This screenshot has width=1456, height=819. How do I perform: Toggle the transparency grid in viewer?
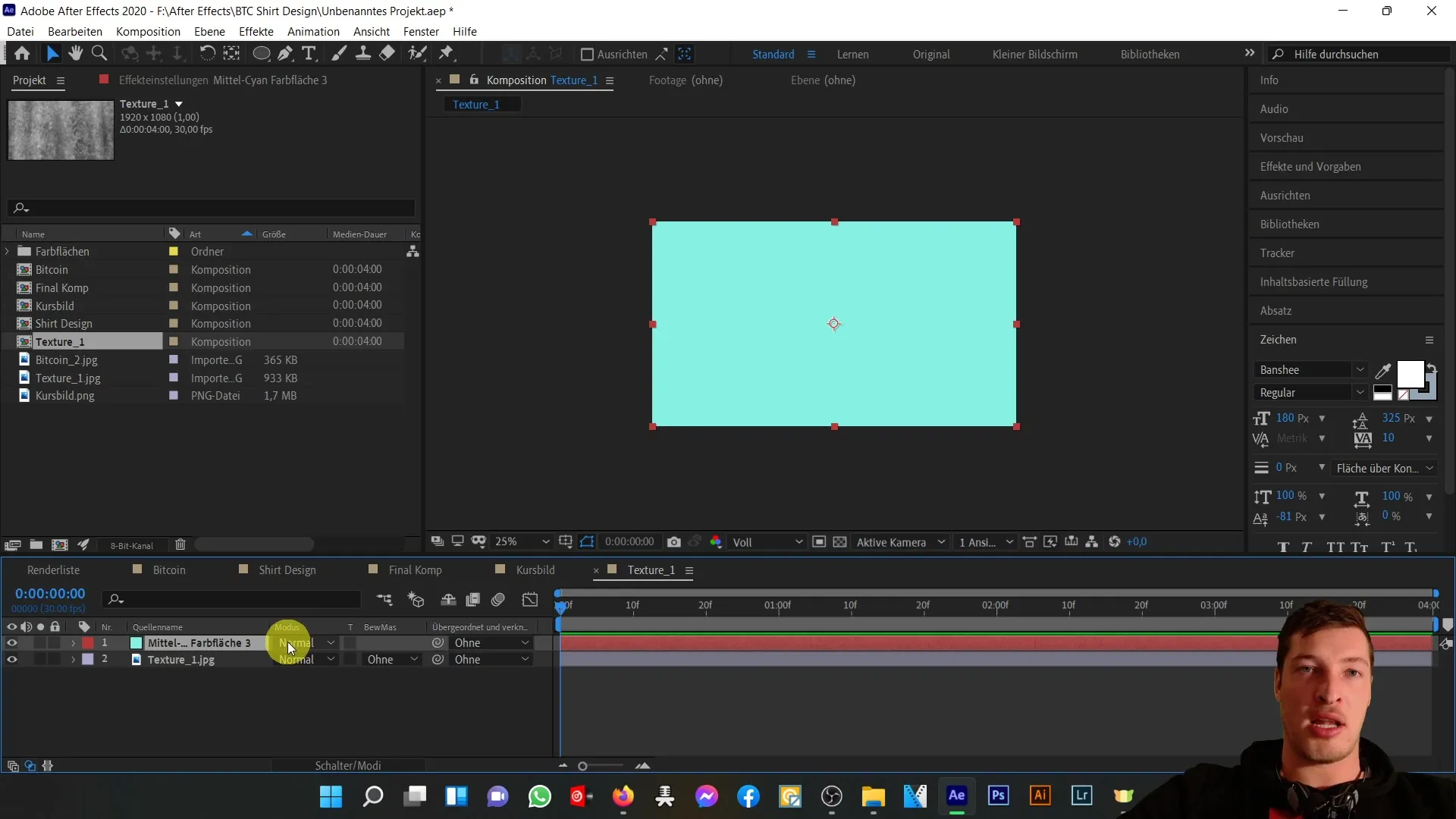click(839, 541)
